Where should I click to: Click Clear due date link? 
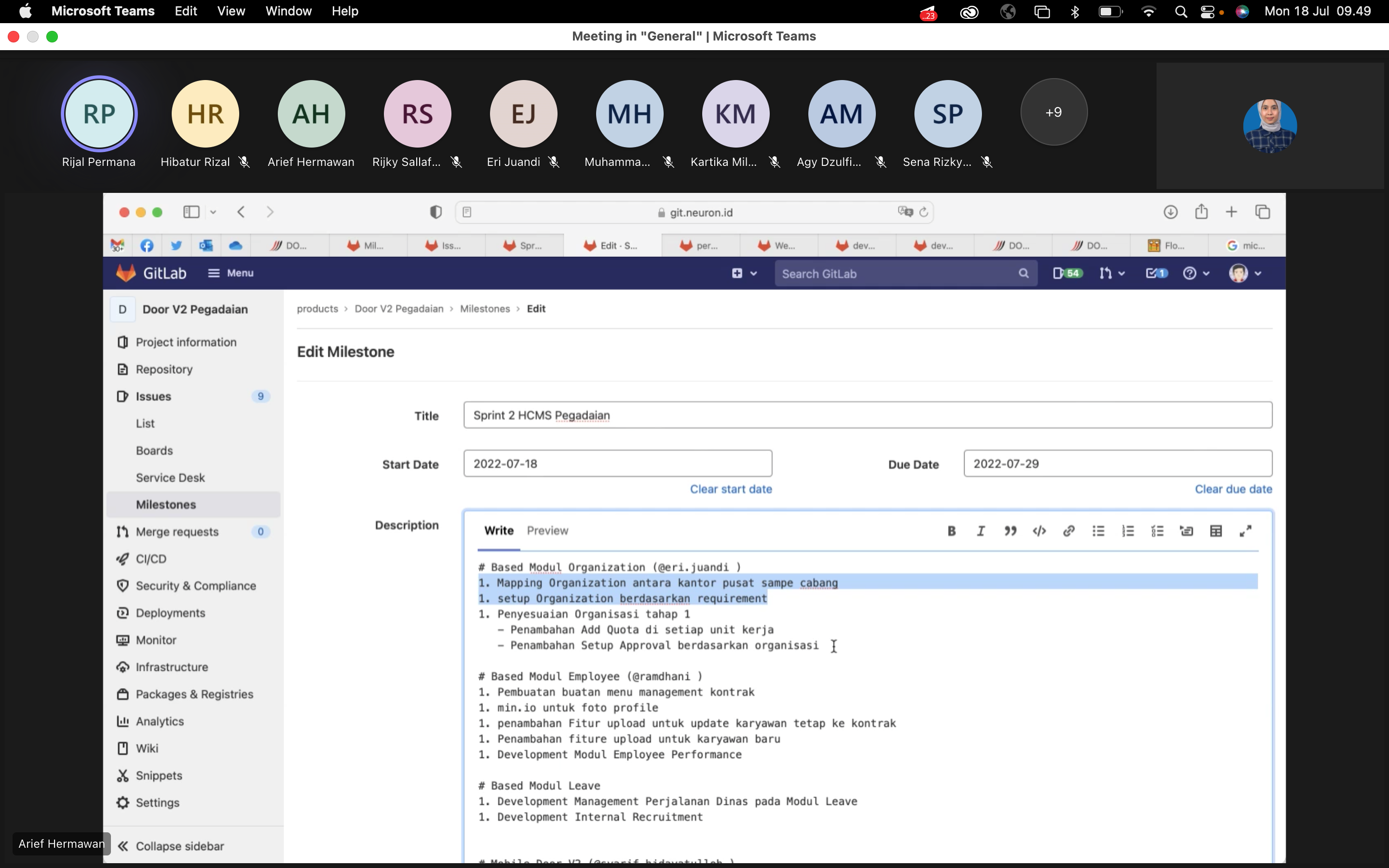1233,489
